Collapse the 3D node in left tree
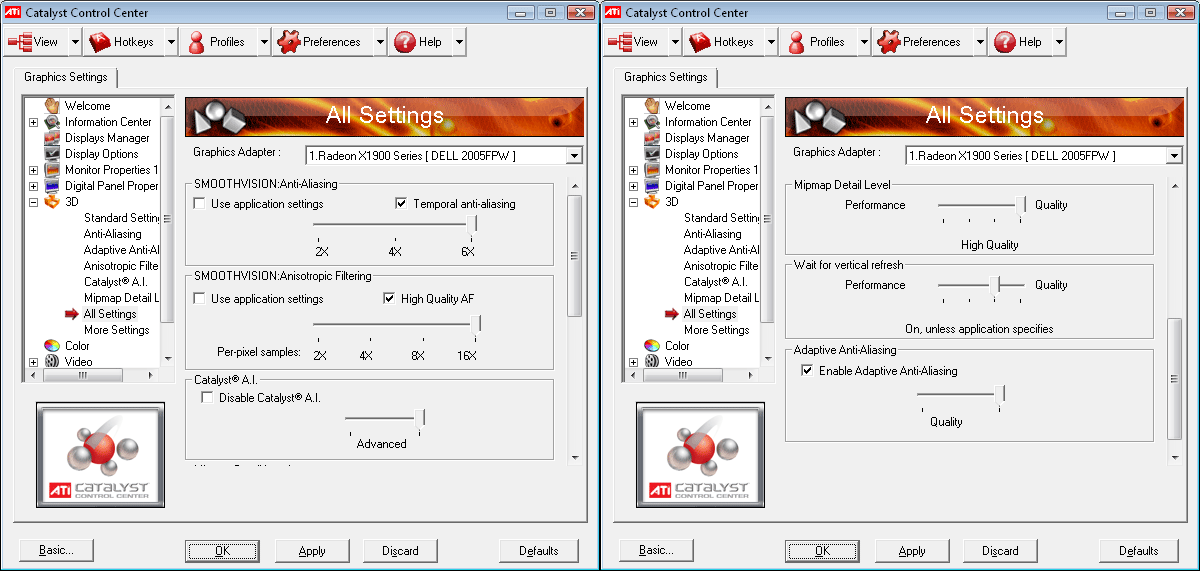Screen dimensions: 1200x571 (x=33, y=202)
